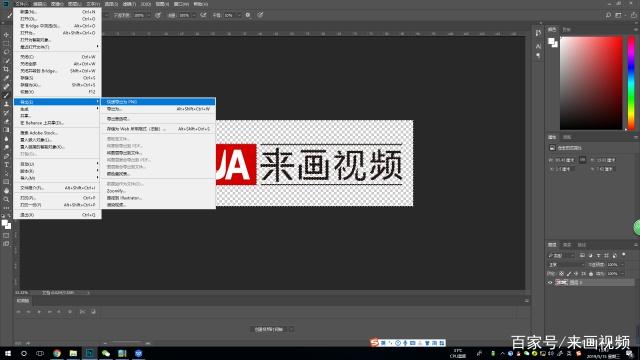Viewport: 640px width, 360px height.
Task: Select the Lasso tool
Action: pos(6,52)
